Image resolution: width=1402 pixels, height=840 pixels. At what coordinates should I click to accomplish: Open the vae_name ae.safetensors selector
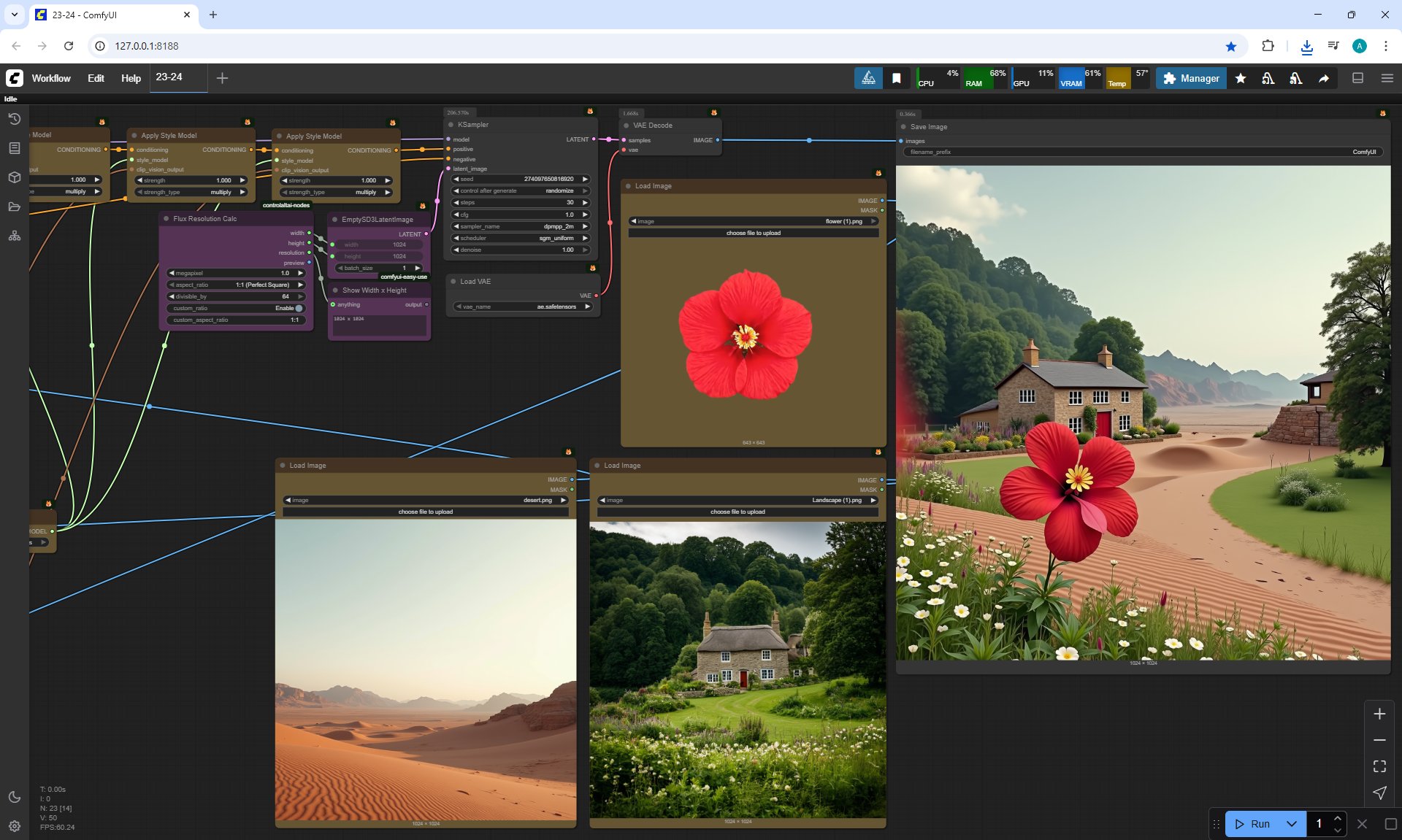tap(522, 307)
